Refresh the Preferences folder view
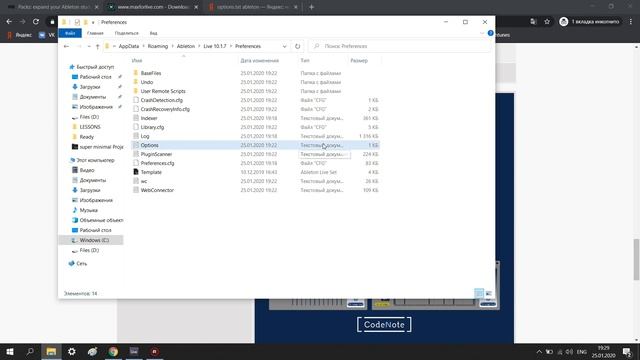Screen dimensions: 640x360 (298, 47)
